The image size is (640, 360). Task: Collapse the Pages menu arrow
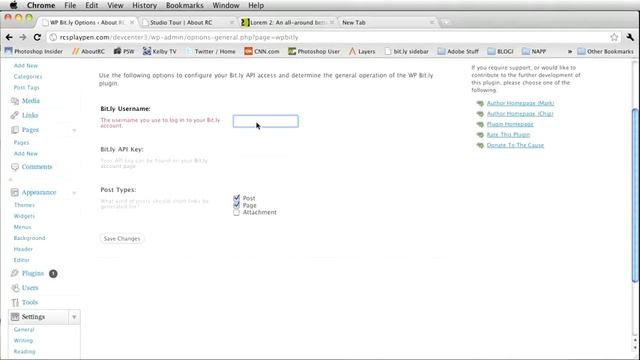click(74, 130)
